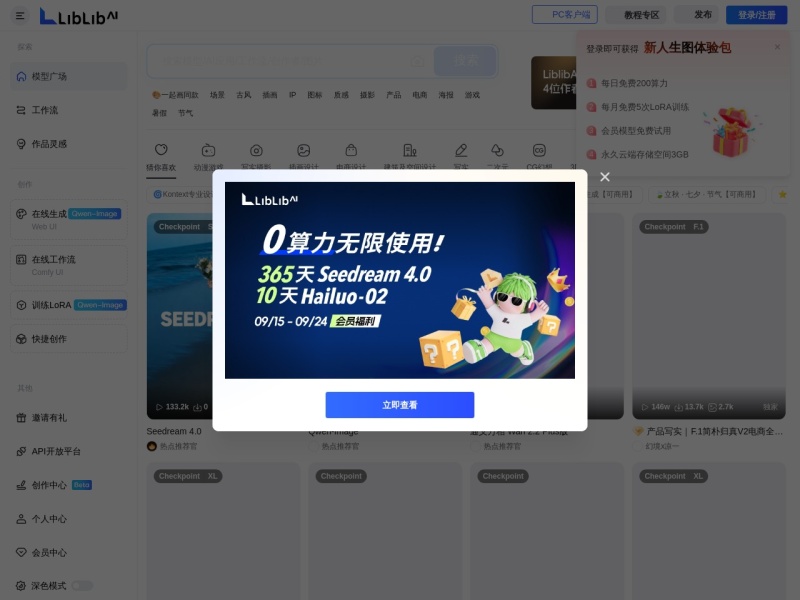800x600 pixels.
Task: Open 在线工作流 Comfy UI
Action: (69, 265)
